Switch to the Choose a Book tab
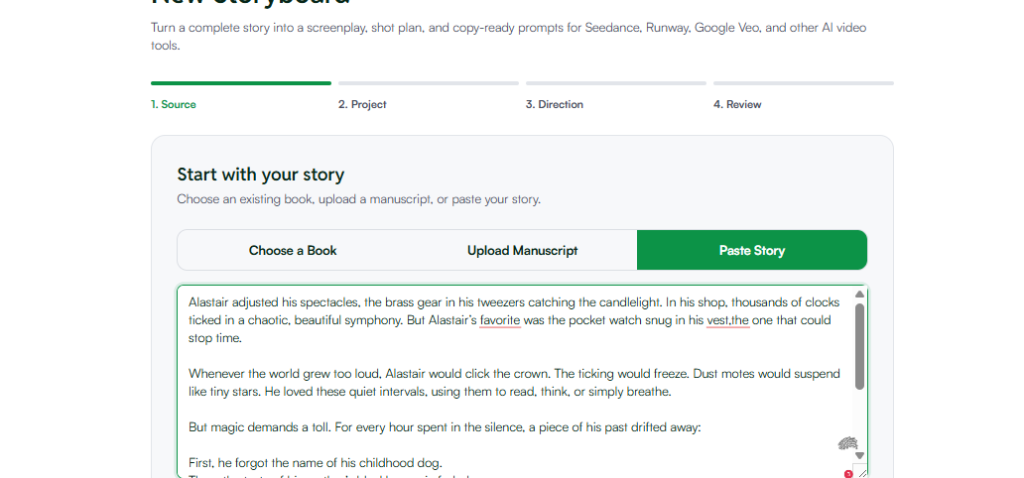Screen dimensions: 1024x478 tap(293, 250)
